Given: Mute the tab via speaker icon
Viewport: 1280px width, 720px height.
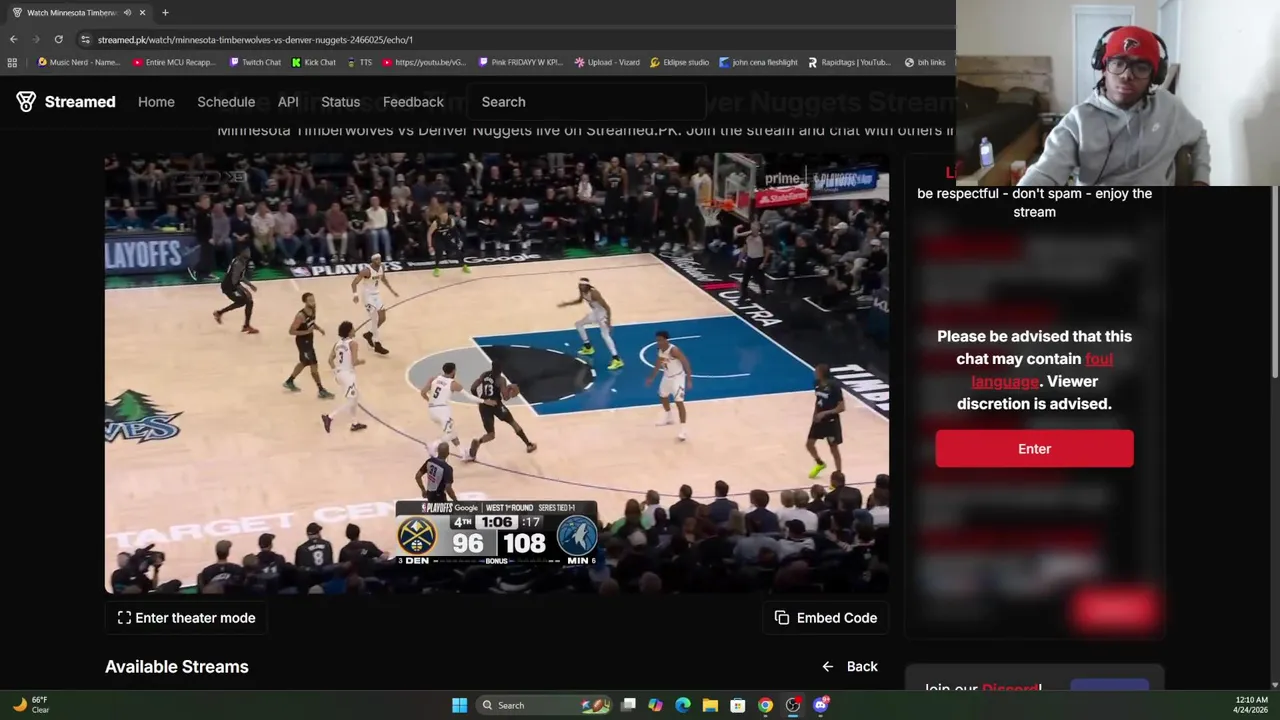Looking at the screenshot, I should pos(127,12).
